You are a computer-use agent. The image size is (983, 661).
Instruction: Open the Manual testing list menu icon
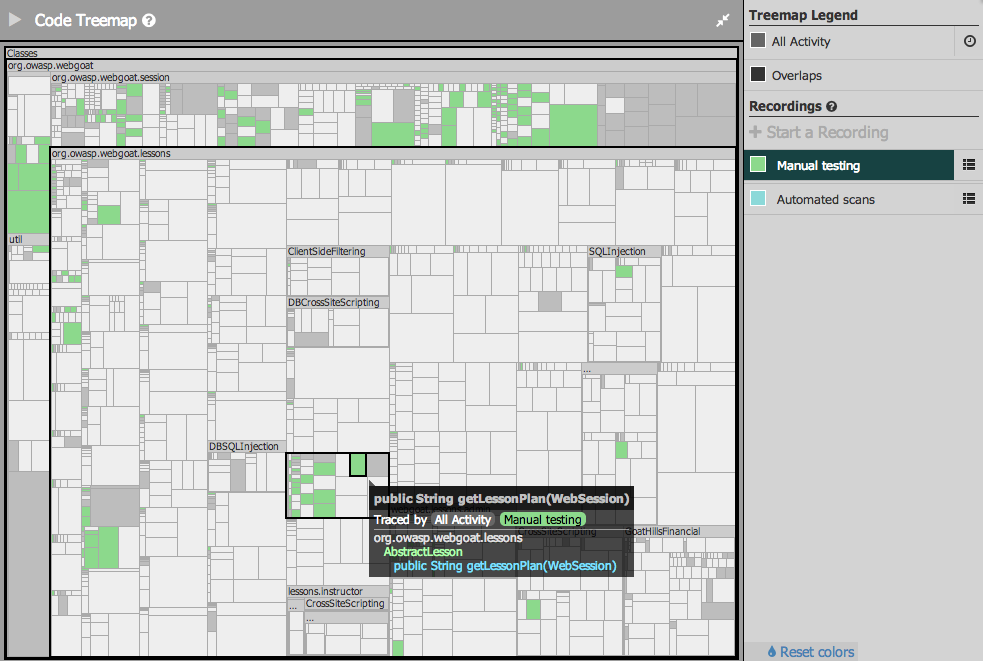(x=968, y=165)
